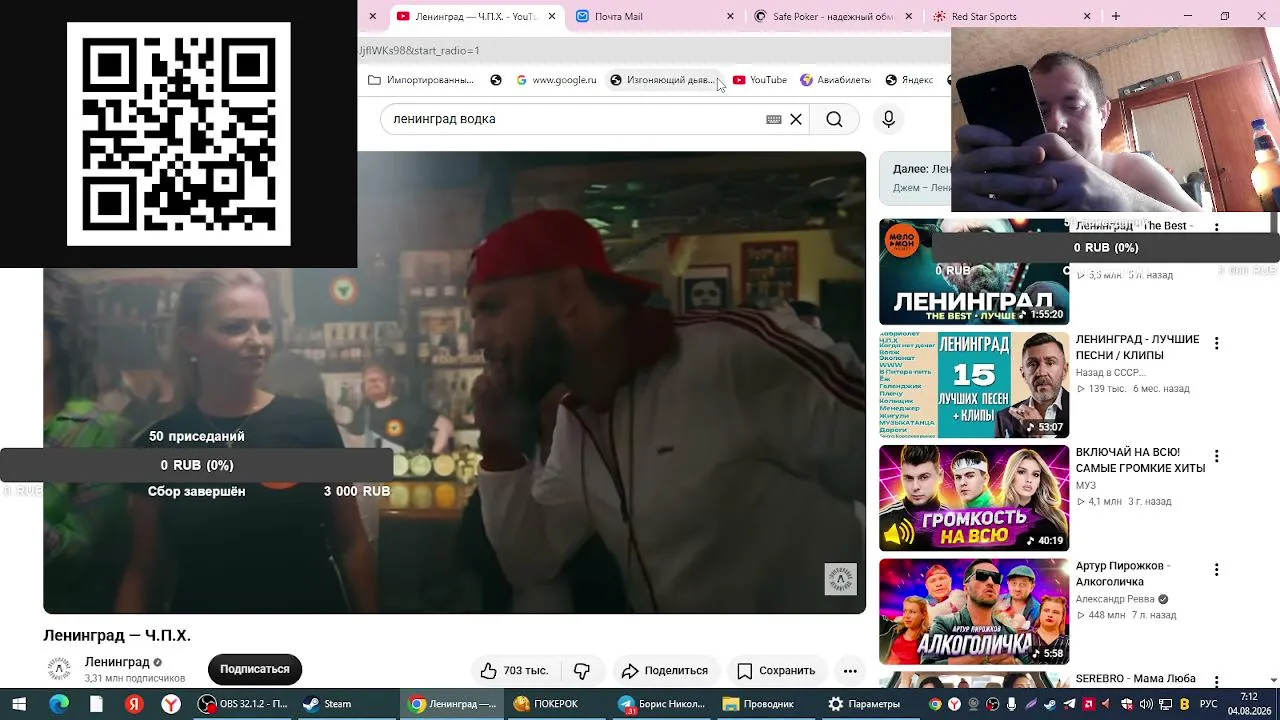Viewport: 1280px width, 720px height.
Task: Open a new browser tab
Action: (1116, 16)
